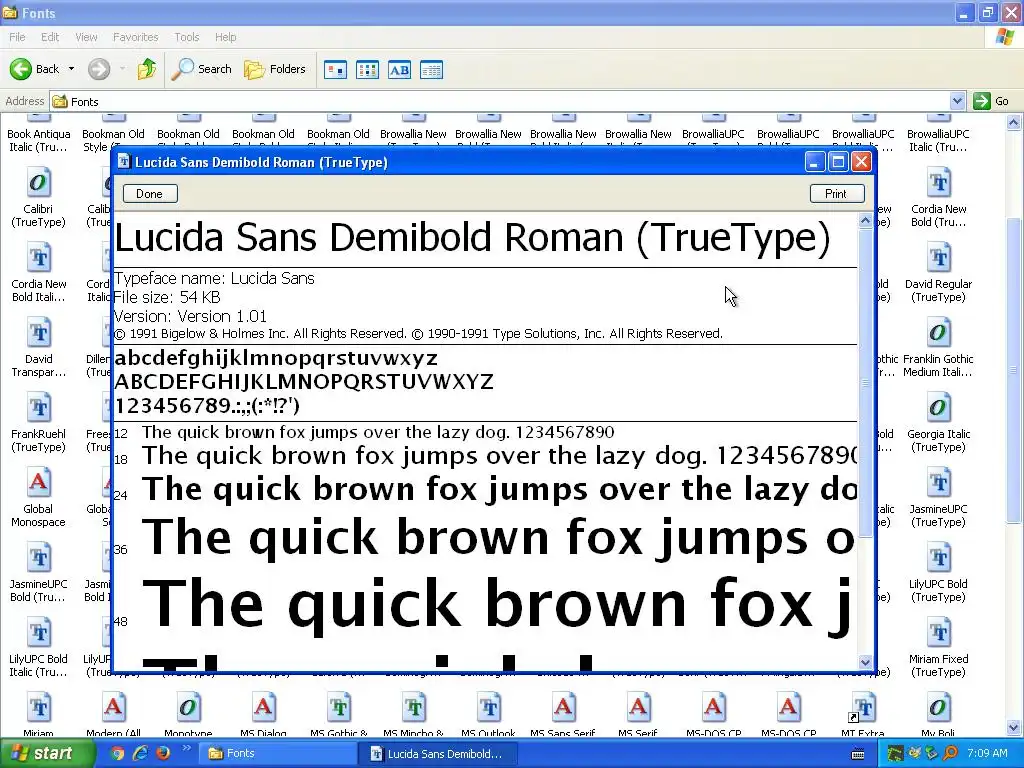This screenshot has width=1024, height=768.
Task: Open the Favorites menu
Action: click(x=136, y=37)
